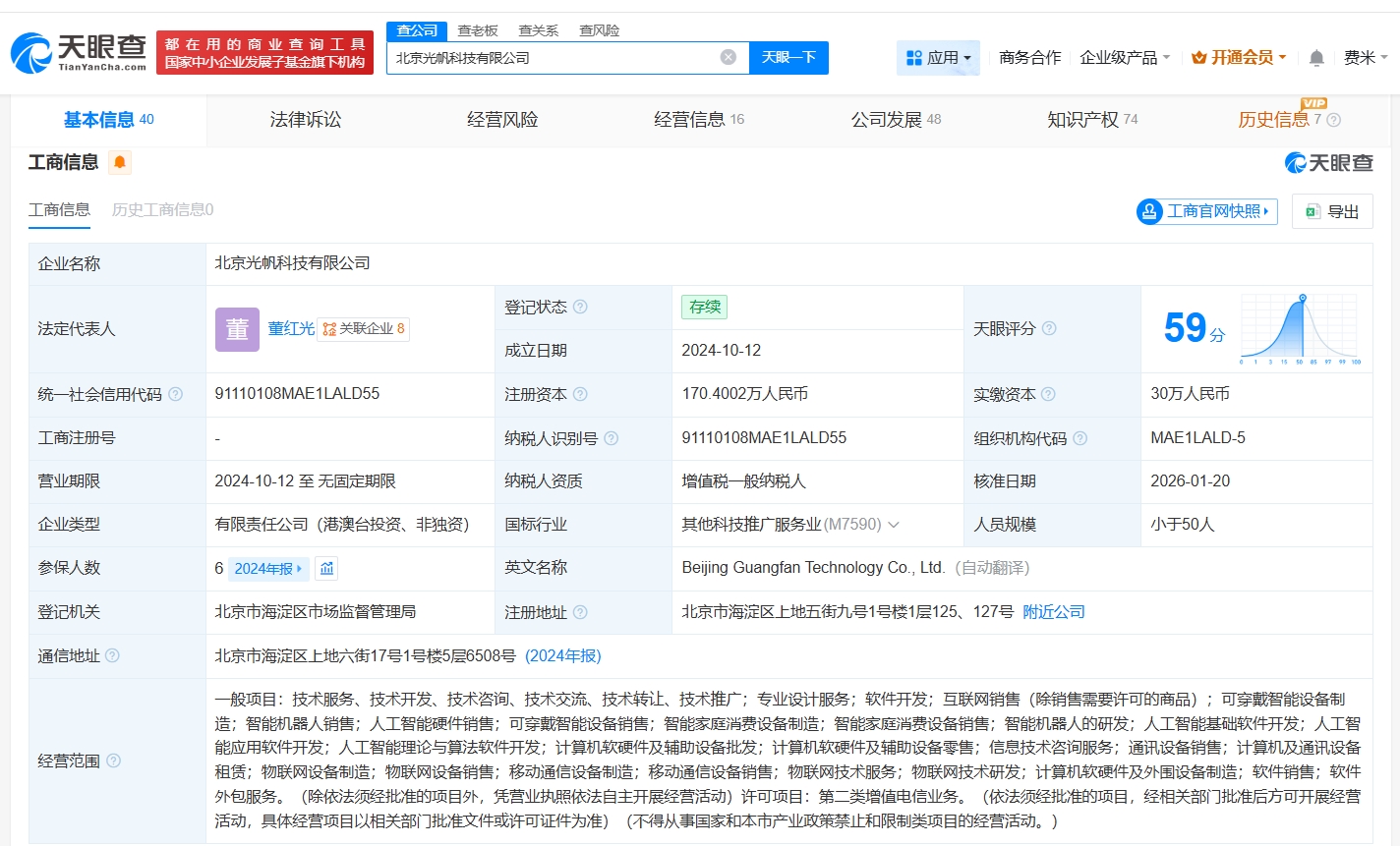This screenshot has width=1400, height=846.
Task: Click the help icon next to 注册资本
Action: [x=580, y=394]
